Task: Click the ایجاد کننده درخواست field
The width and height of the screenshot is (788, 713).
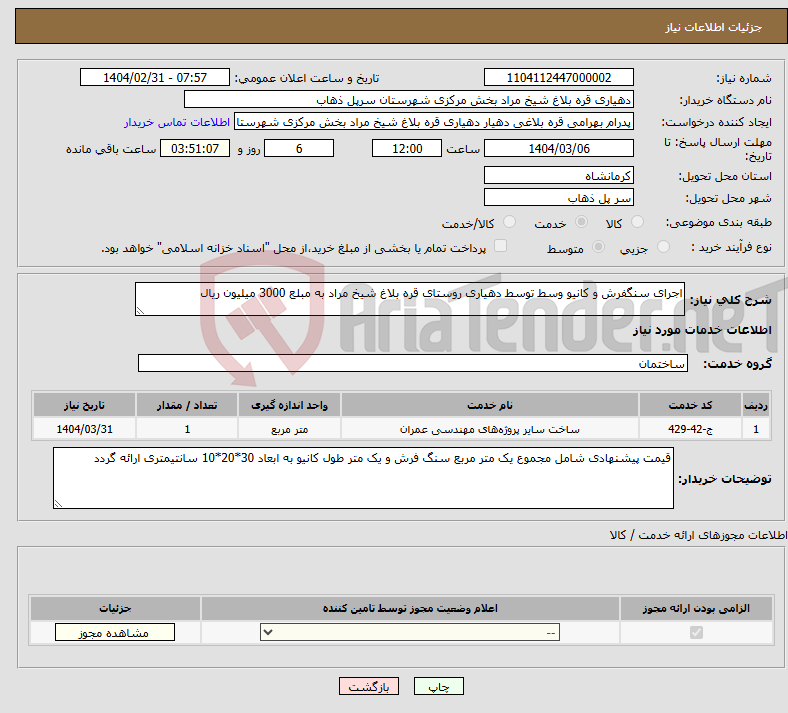Action: 434,122
